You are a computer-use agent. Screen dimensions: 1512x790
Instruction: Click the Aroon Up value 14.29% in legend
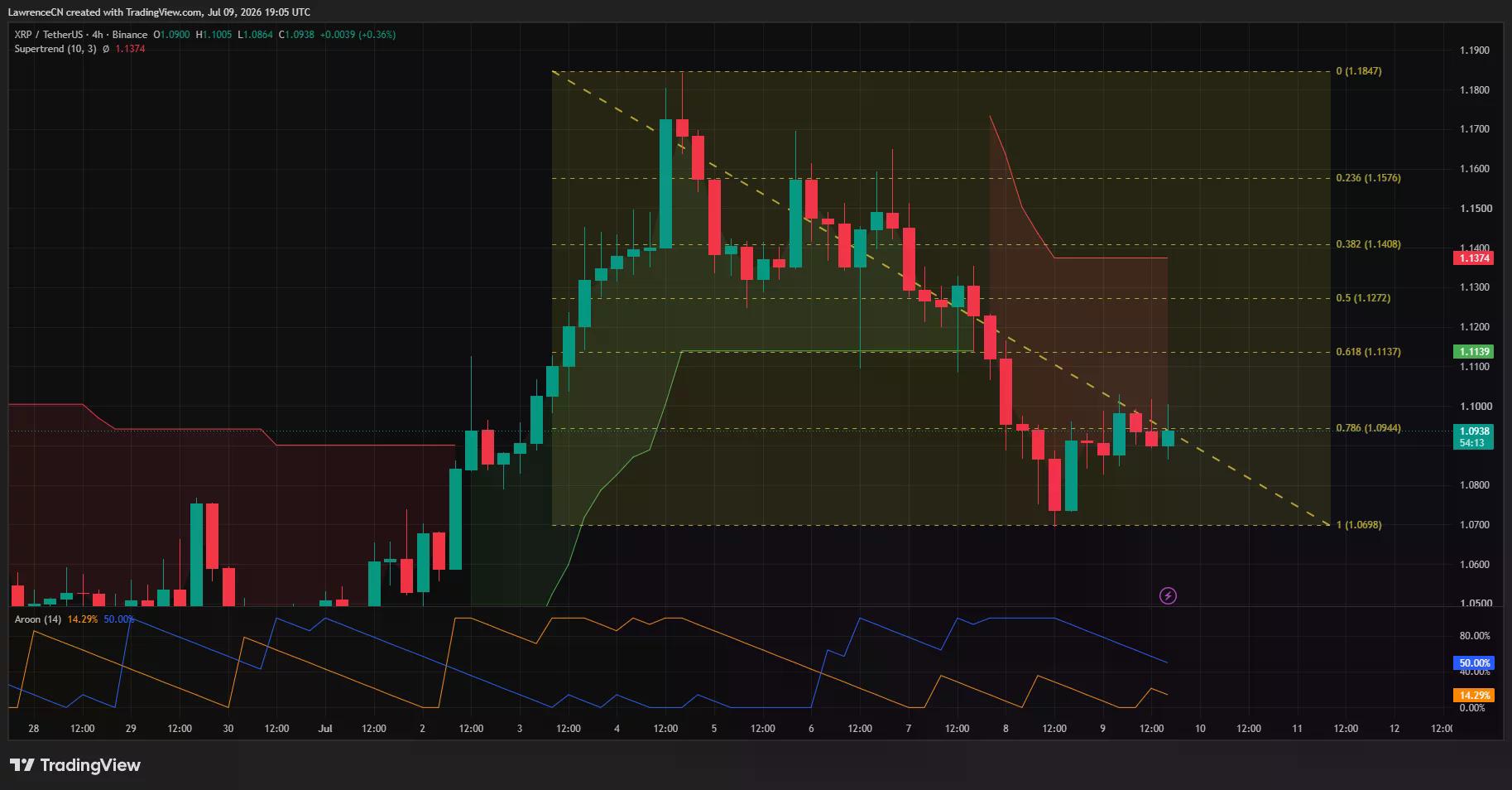click(x=83, y=619)
